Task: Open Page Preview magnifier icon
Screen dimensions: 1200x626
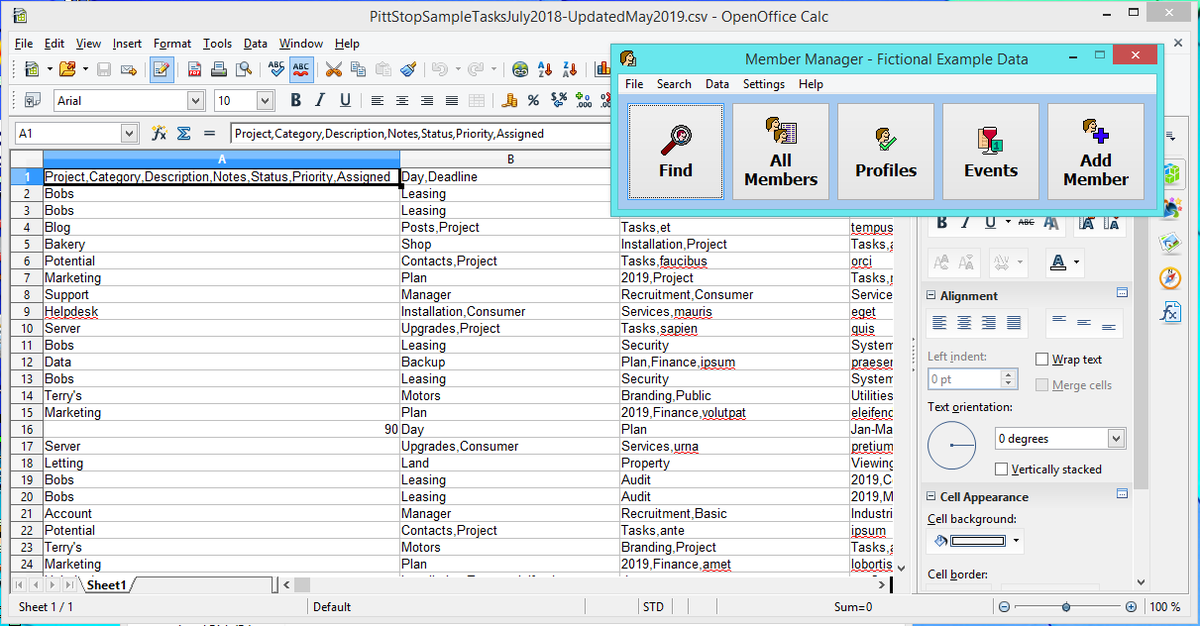Action: (242, 69)
